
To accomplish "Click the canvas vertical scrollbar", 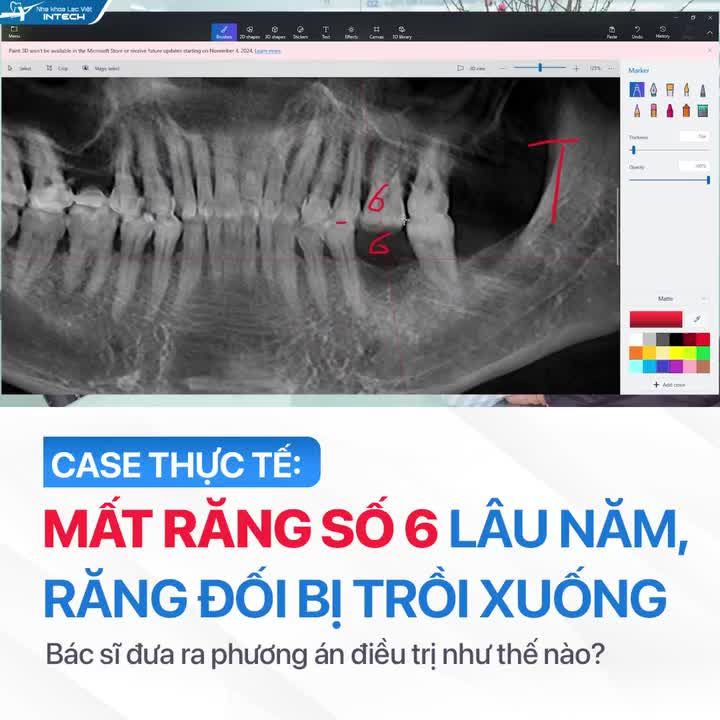I will click(x=618, y=226).
